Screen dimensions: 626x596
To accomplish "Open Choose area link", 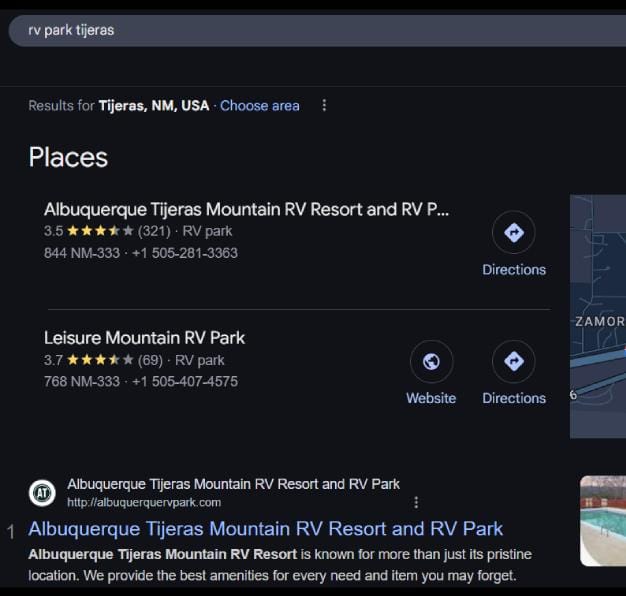I will (260, 106).
